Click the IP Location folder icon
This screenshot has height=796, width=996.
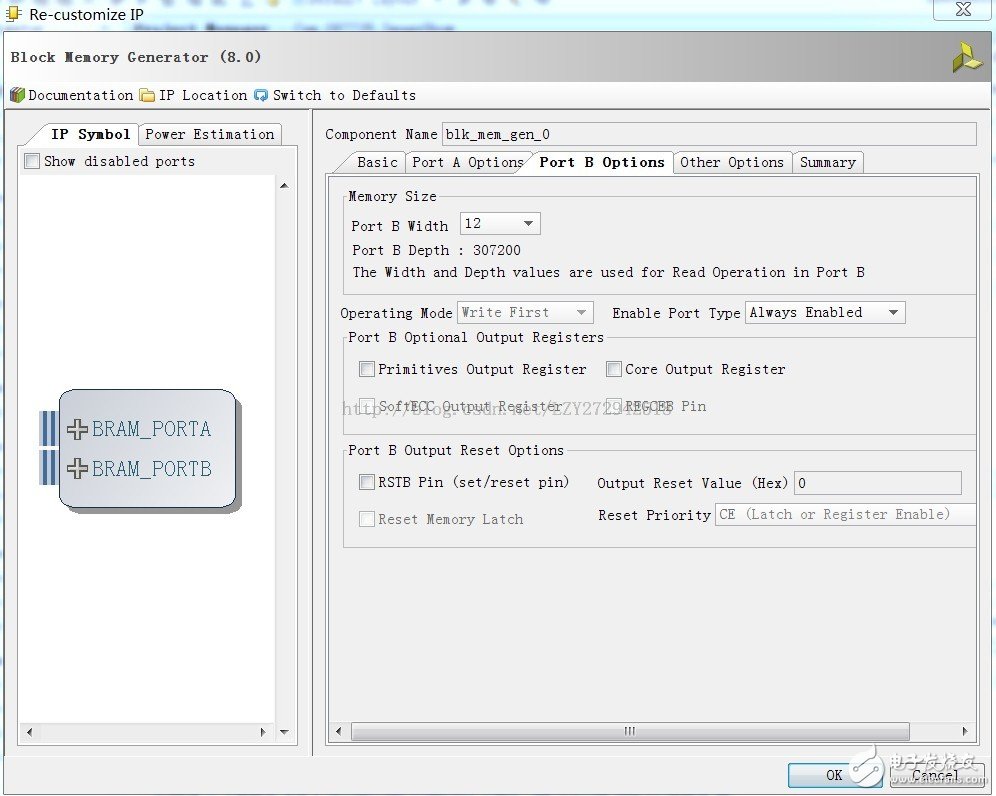(x=147, y=95)
